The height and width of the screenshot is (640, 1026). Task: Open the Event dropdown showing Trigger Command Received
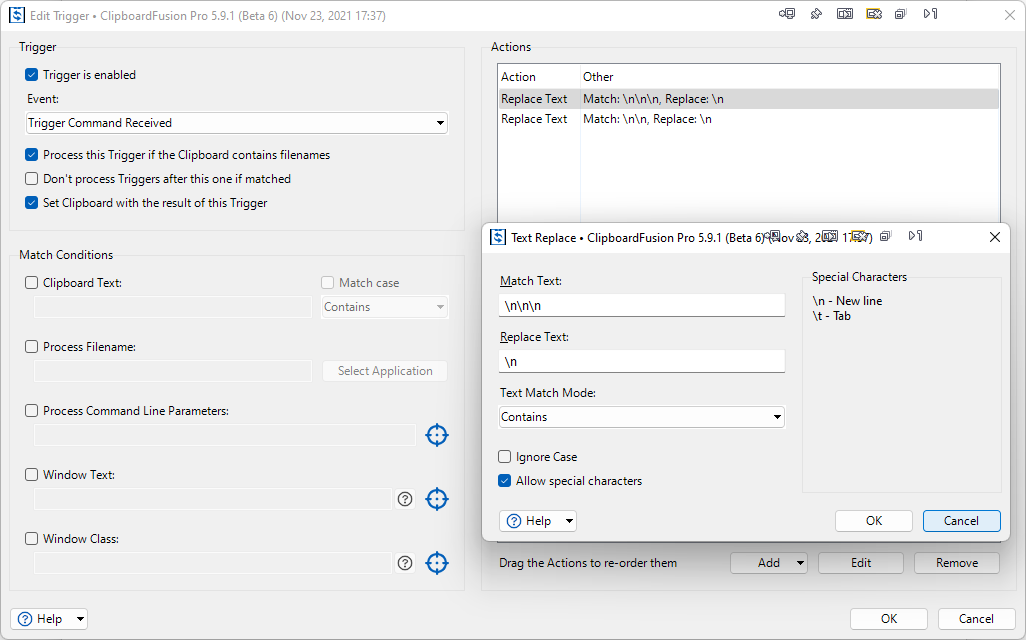coord(237,123)
